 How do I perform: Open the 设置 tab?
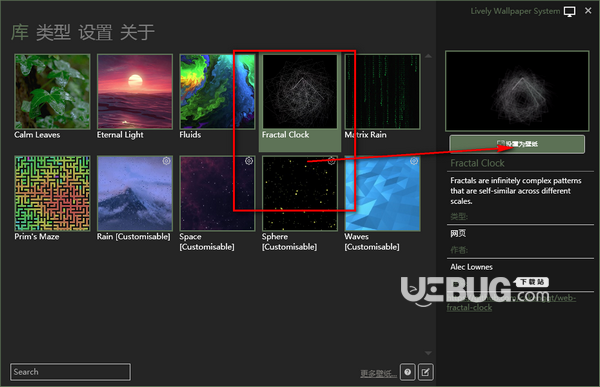95,32
